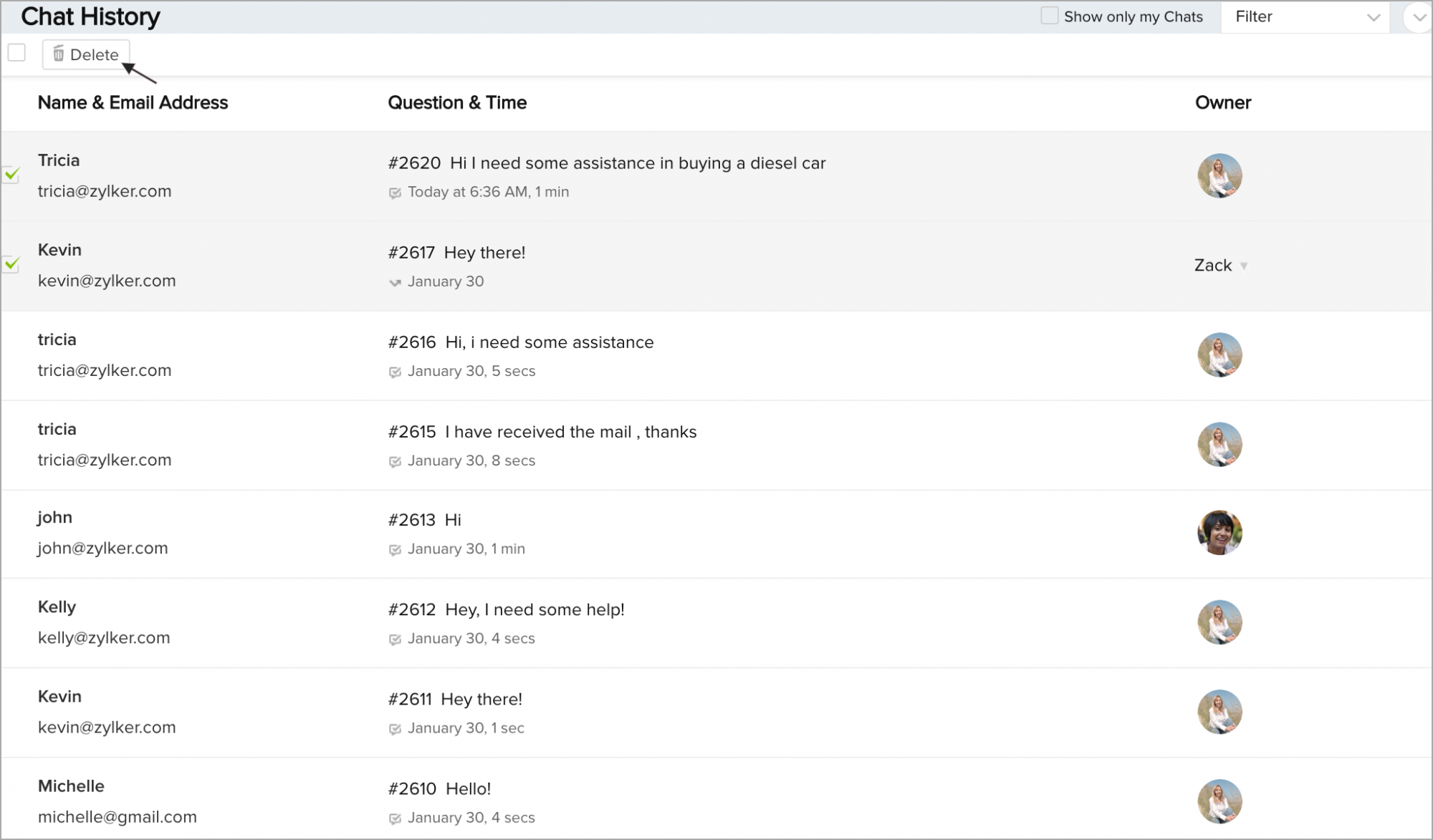Image resolution: width=1433 pixels, height=840 pixels.
Task: Click owner avatar for Kelly's chat #2612
Action: pos(1219,622)
